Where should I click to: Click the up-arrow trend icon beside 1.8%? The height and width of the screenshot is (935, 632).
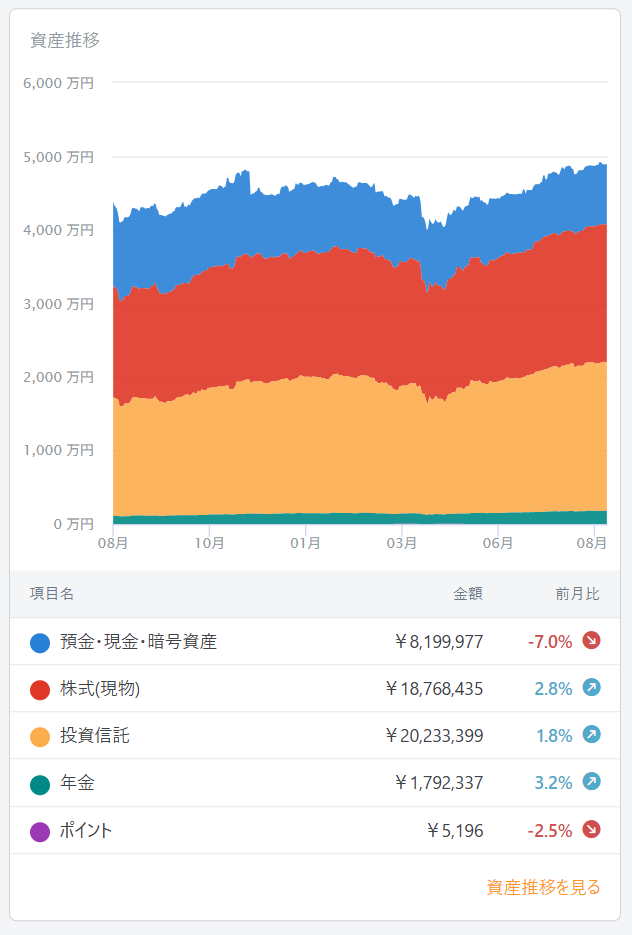[x=592, y=735]
